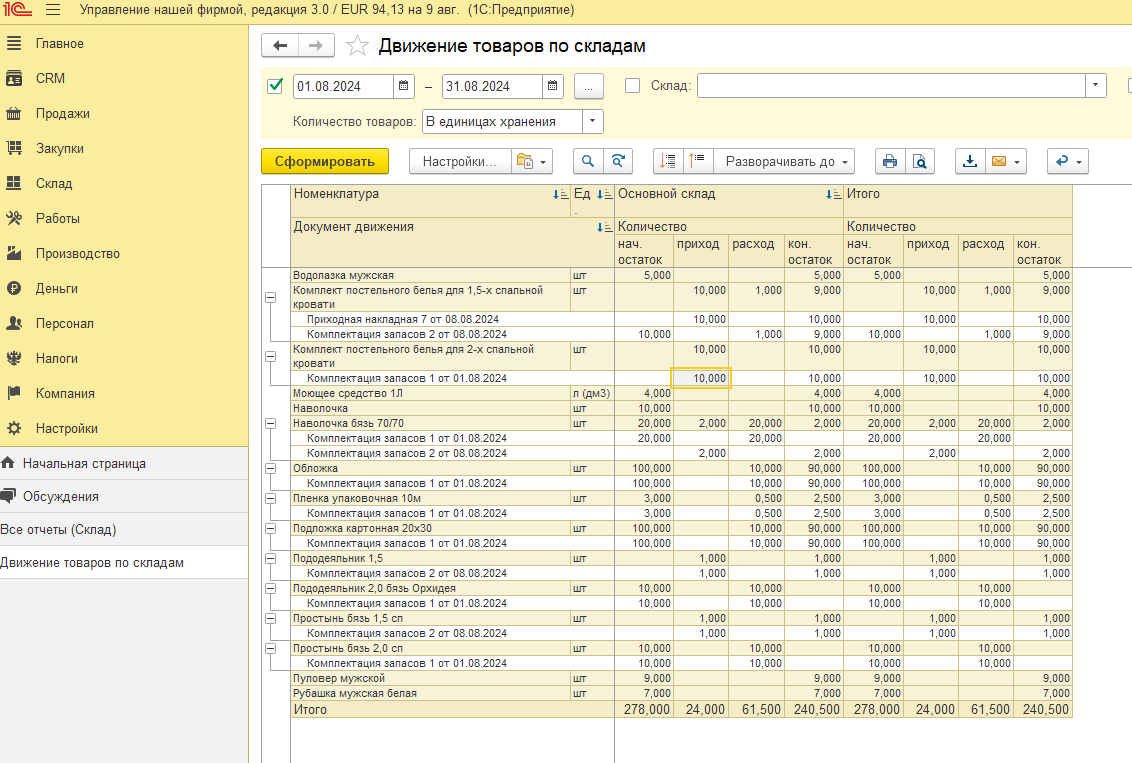The width and height of the screenshot is (1132, 763).
Task: Click the Сформировать button
Action: click(325, 161)
